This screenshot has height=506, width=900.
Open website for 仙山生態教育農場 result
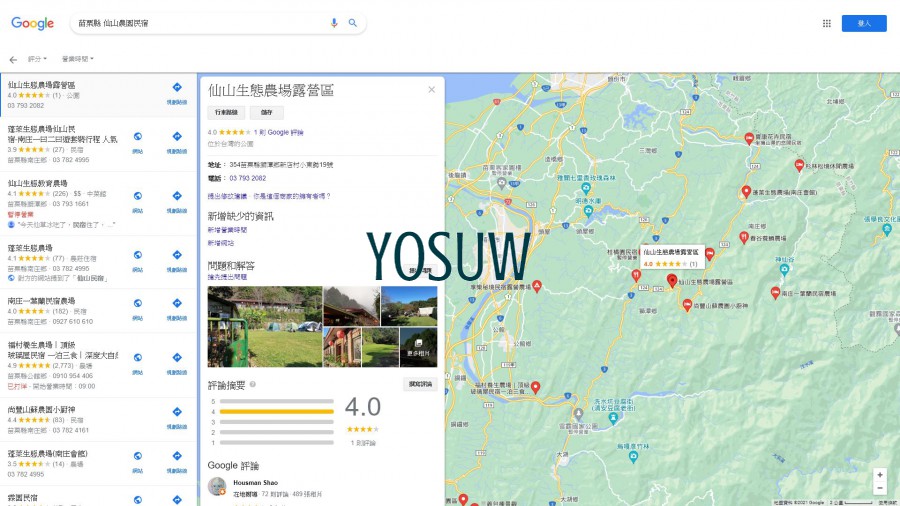coord(138,201)
